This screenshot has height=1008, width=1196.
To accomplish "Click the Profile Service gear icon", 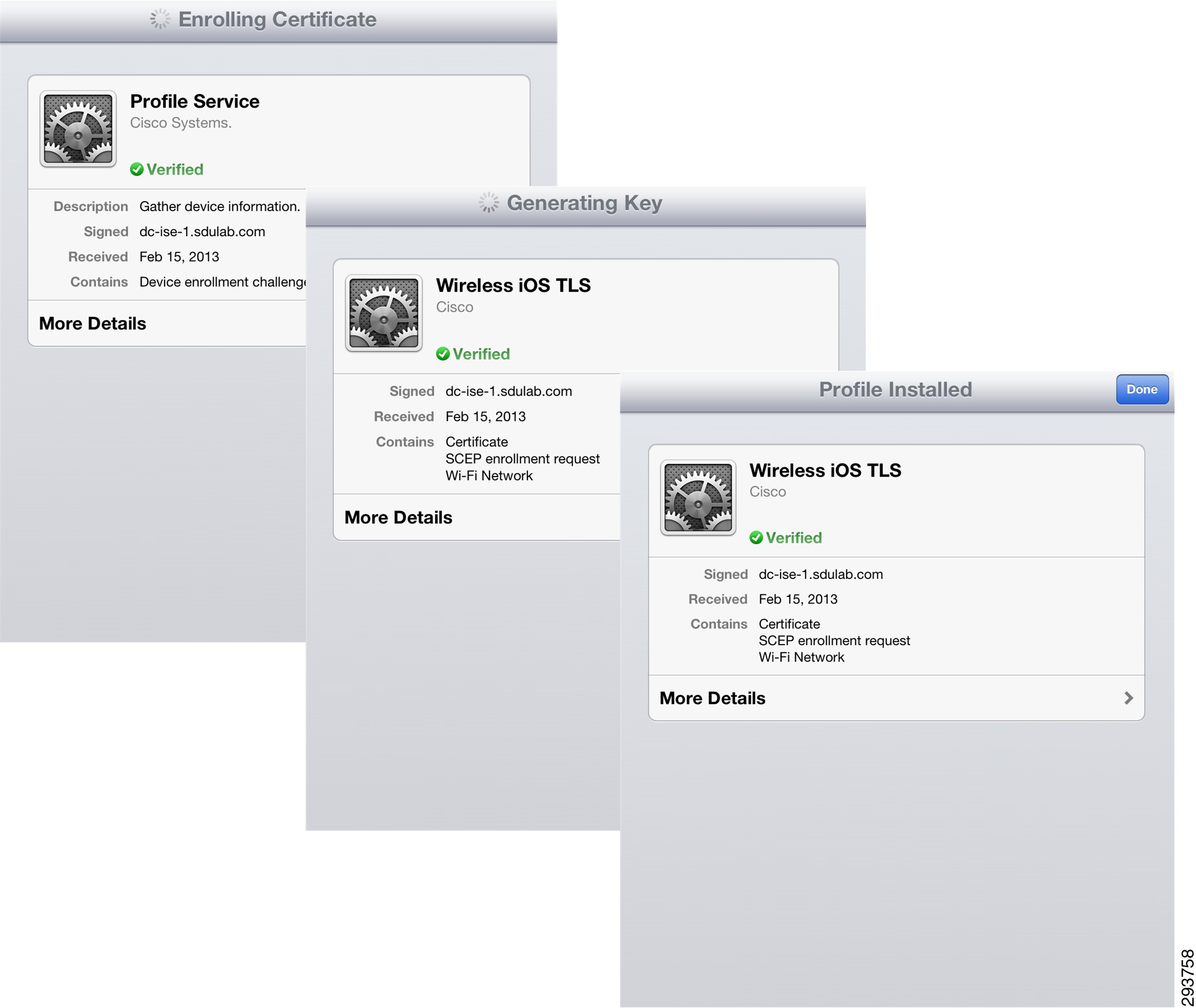I will 78,129.
